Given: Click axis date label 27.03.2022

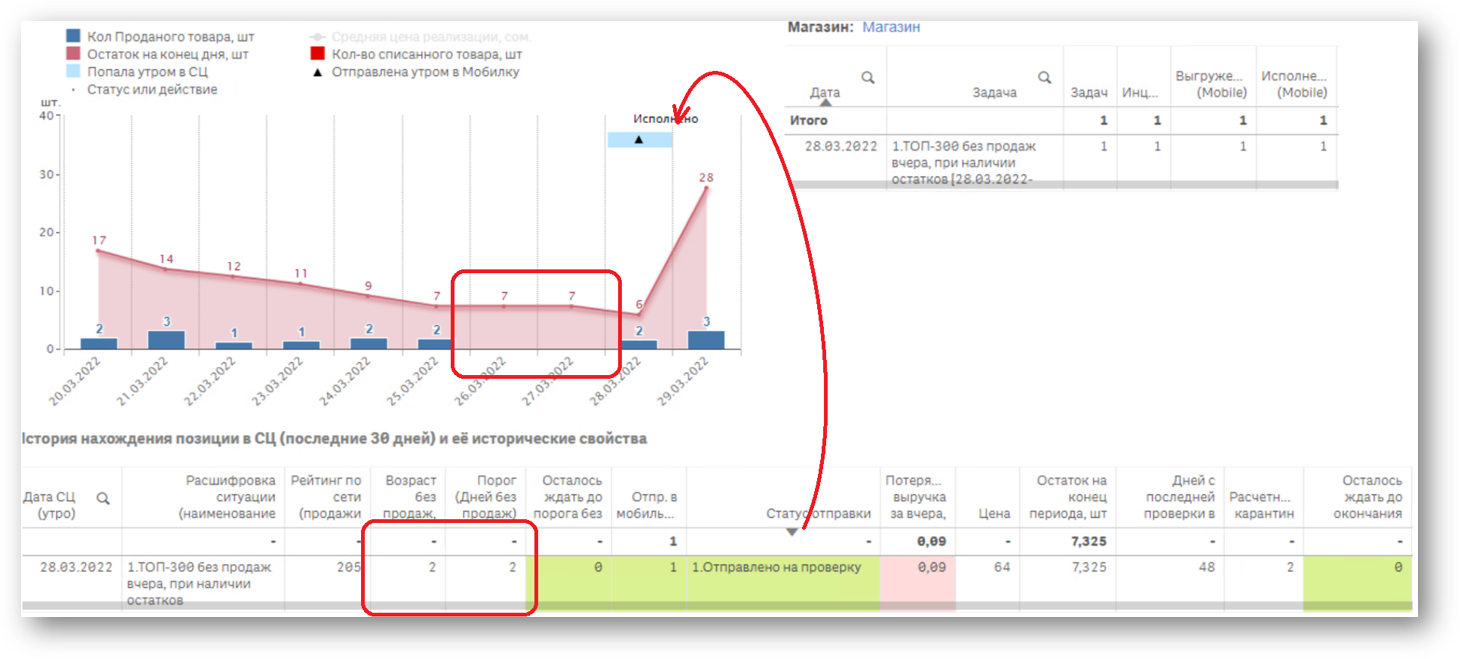Looking at the screenshot, I should click(x=548, y=382).
